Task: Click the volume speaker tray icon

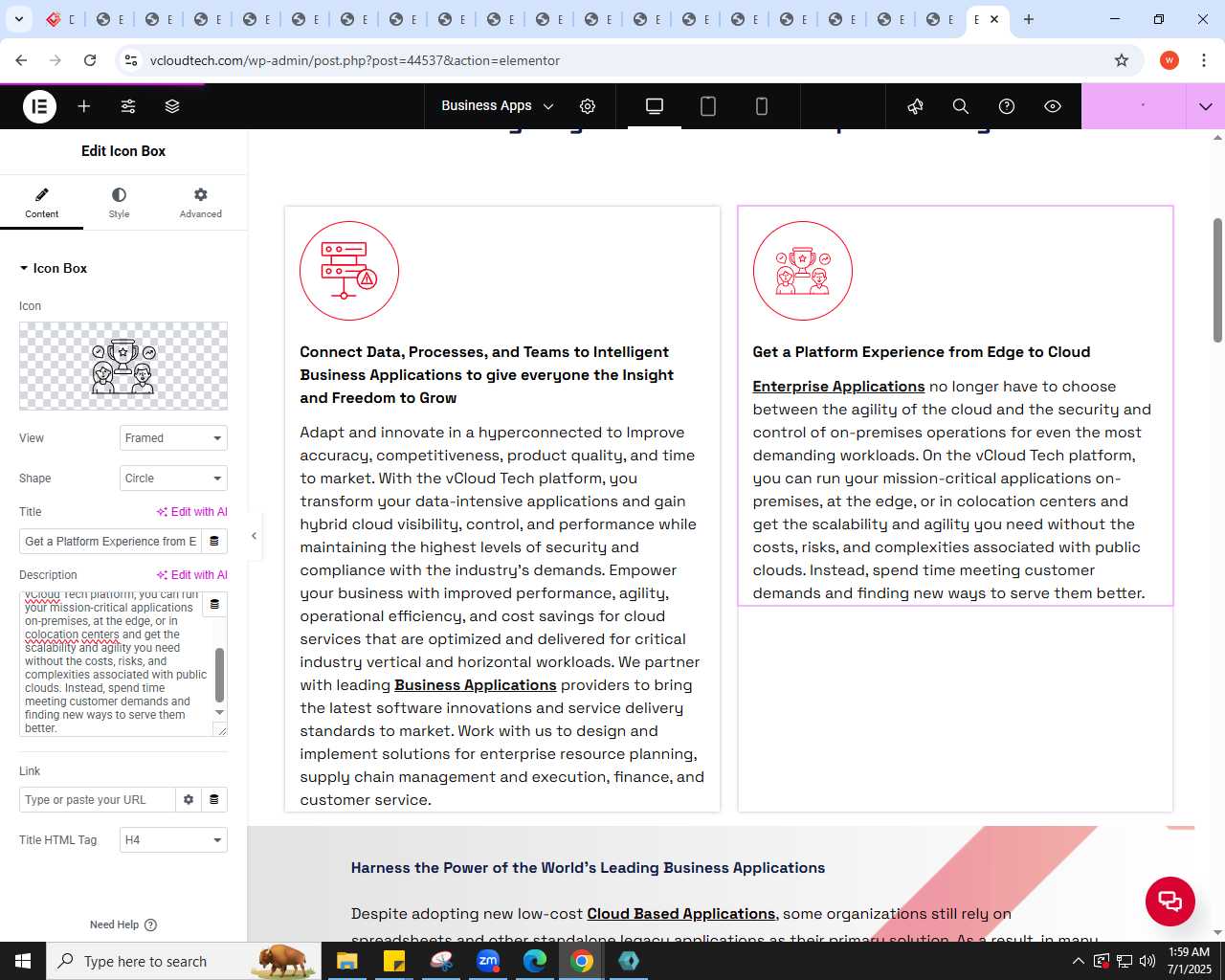Action: [1147, 961]
